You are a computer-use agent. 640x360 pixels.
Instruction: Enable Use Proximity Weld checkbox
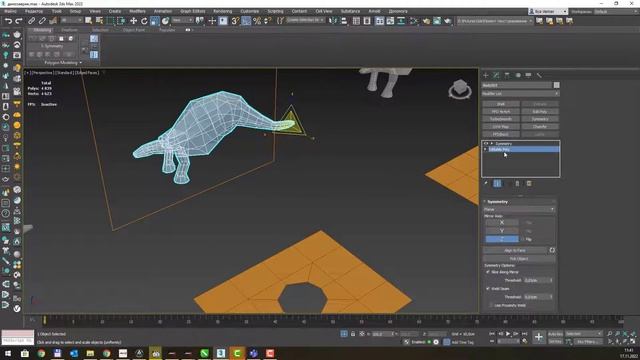tap(491, 305)
